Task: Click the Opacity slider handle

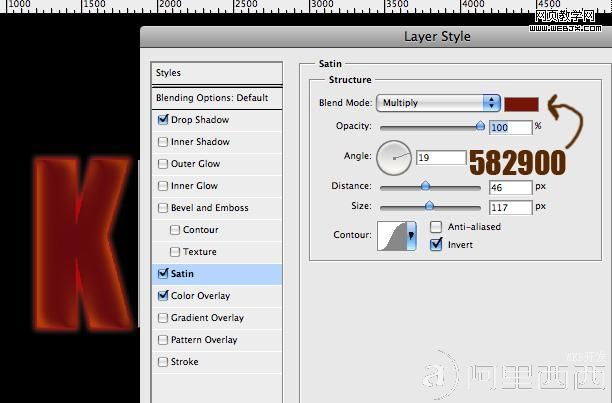Action: coord(480,126)
